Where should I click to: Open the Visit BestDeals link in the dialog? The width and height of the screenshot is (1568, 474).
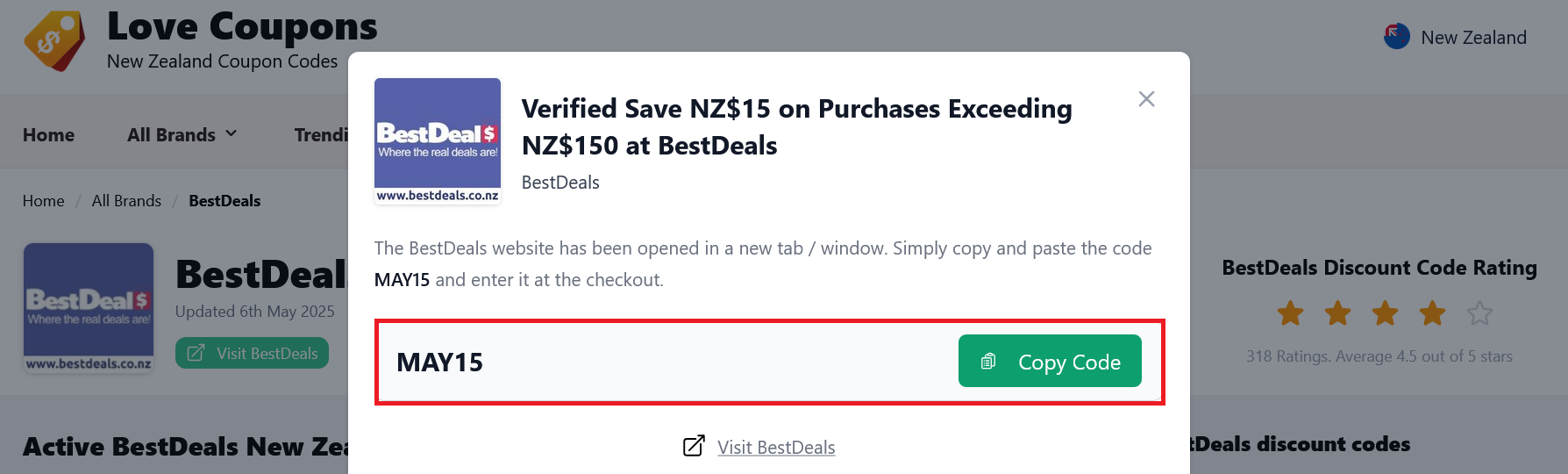[776, 447]
